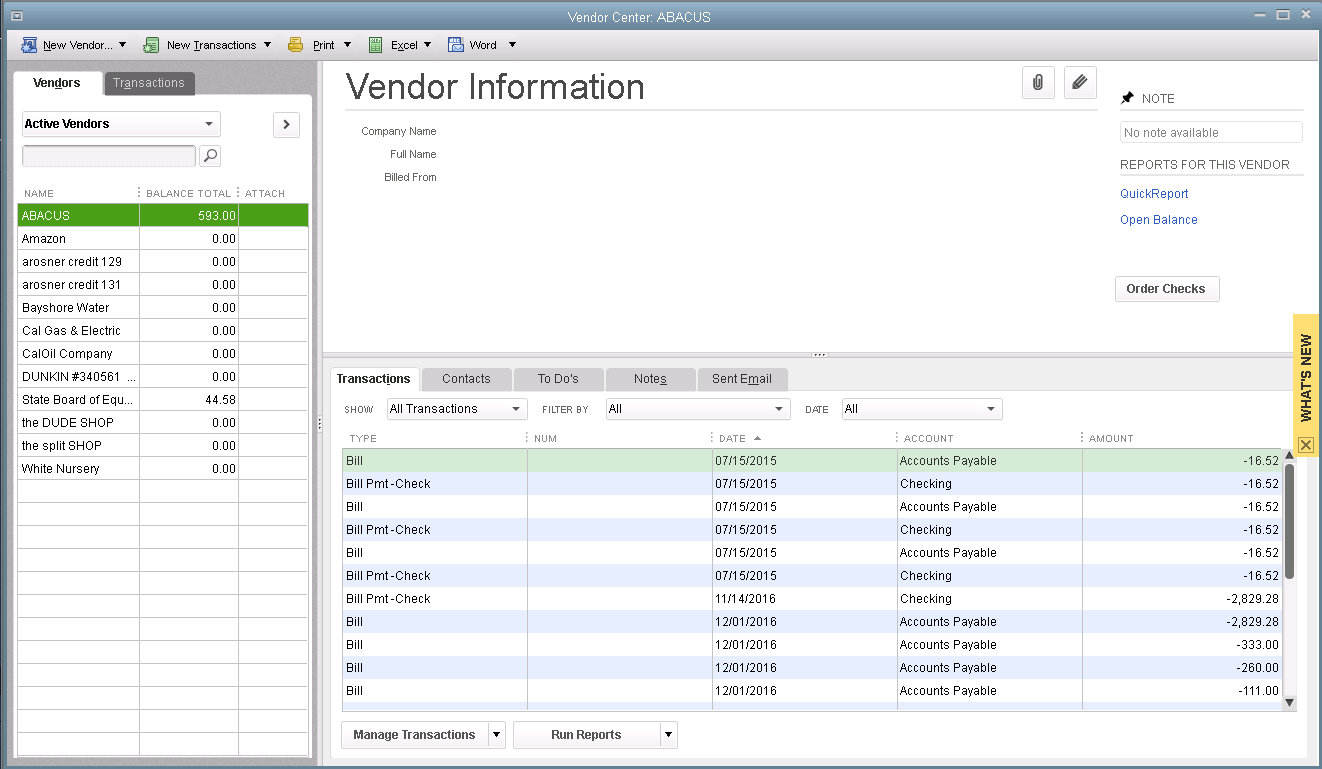This screenshot has width=1322, height=769.
Task: Switch to the Transactions tab in left panel
Action: click(x=149, y=83)
